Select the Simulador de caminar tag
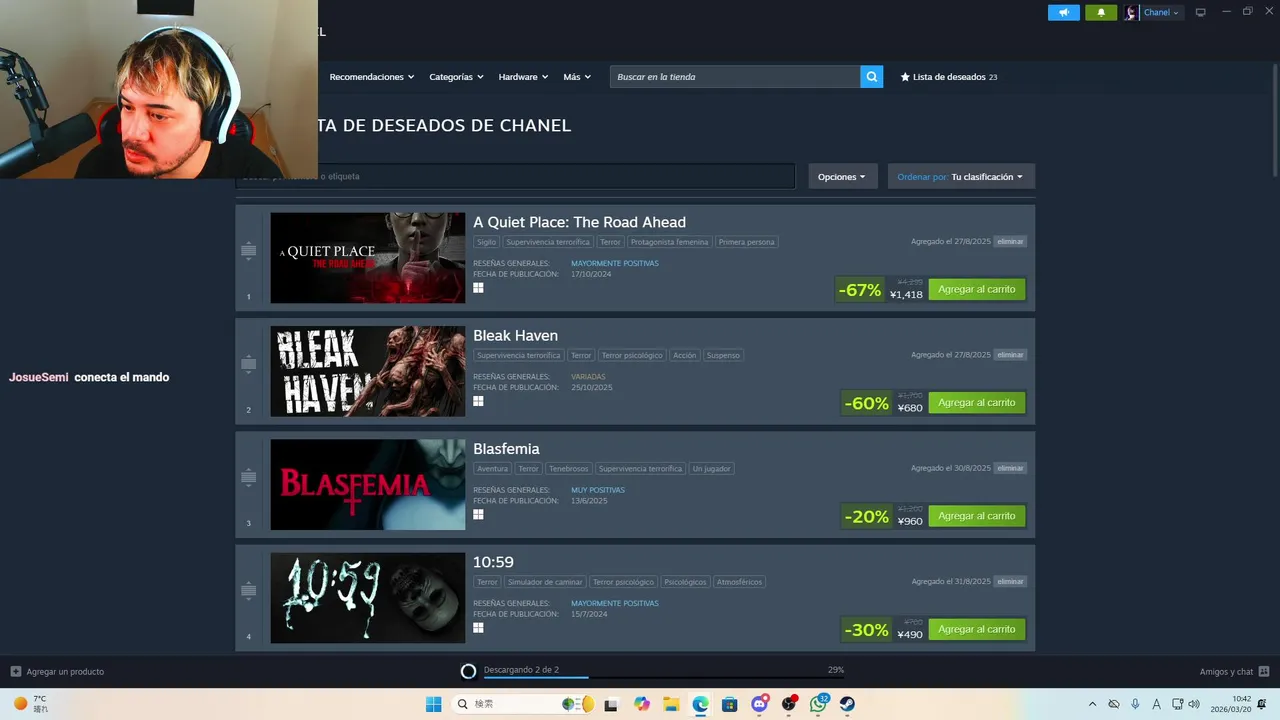 click(544, 582)
